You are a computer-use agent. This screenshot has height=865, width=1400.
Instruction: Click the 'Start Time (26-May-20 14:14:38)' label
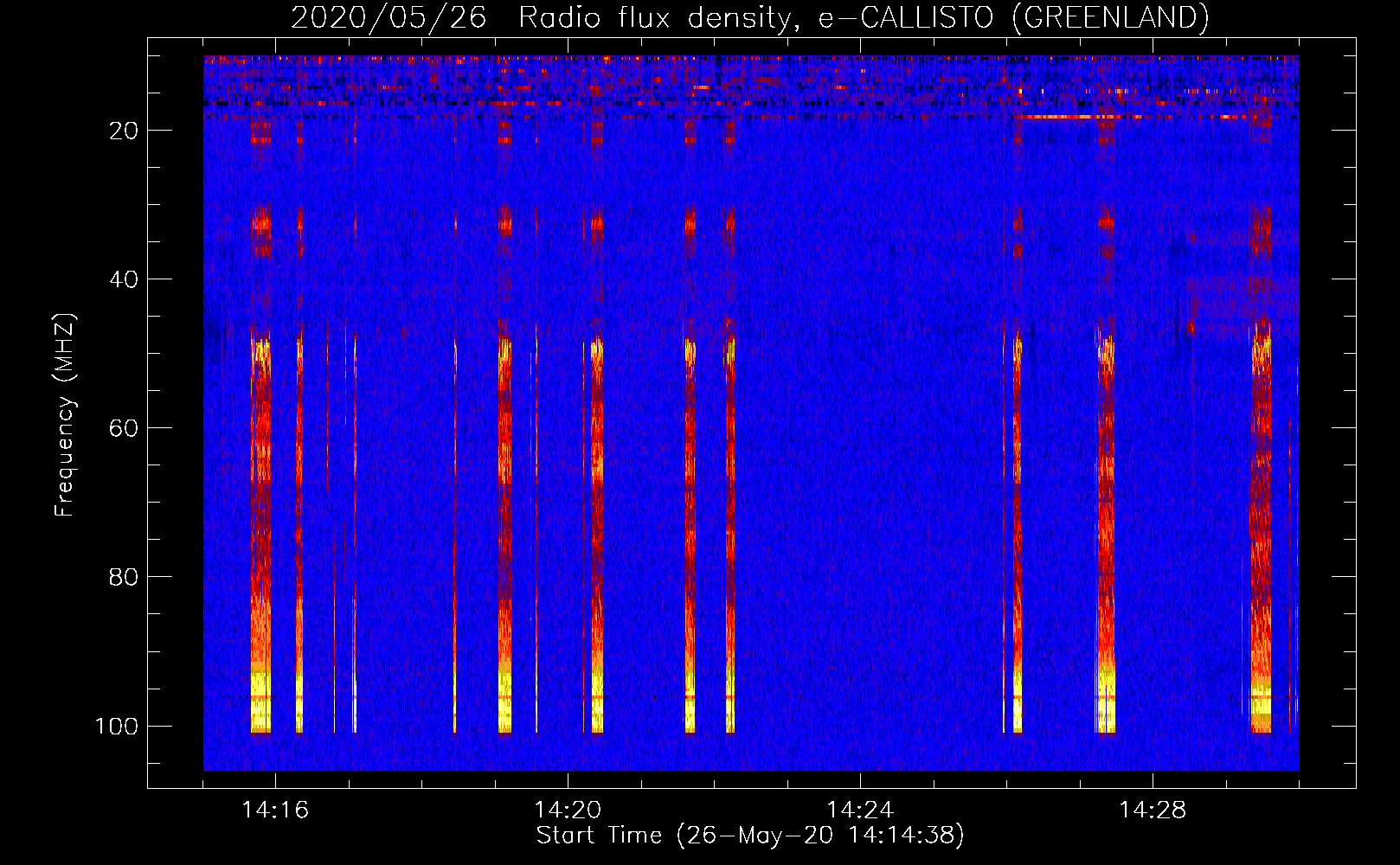click(x=750, y=836)
